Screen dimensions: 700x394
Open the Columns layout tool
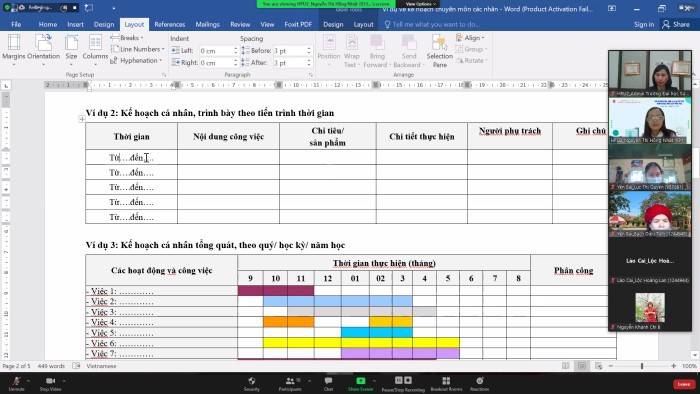95,50
